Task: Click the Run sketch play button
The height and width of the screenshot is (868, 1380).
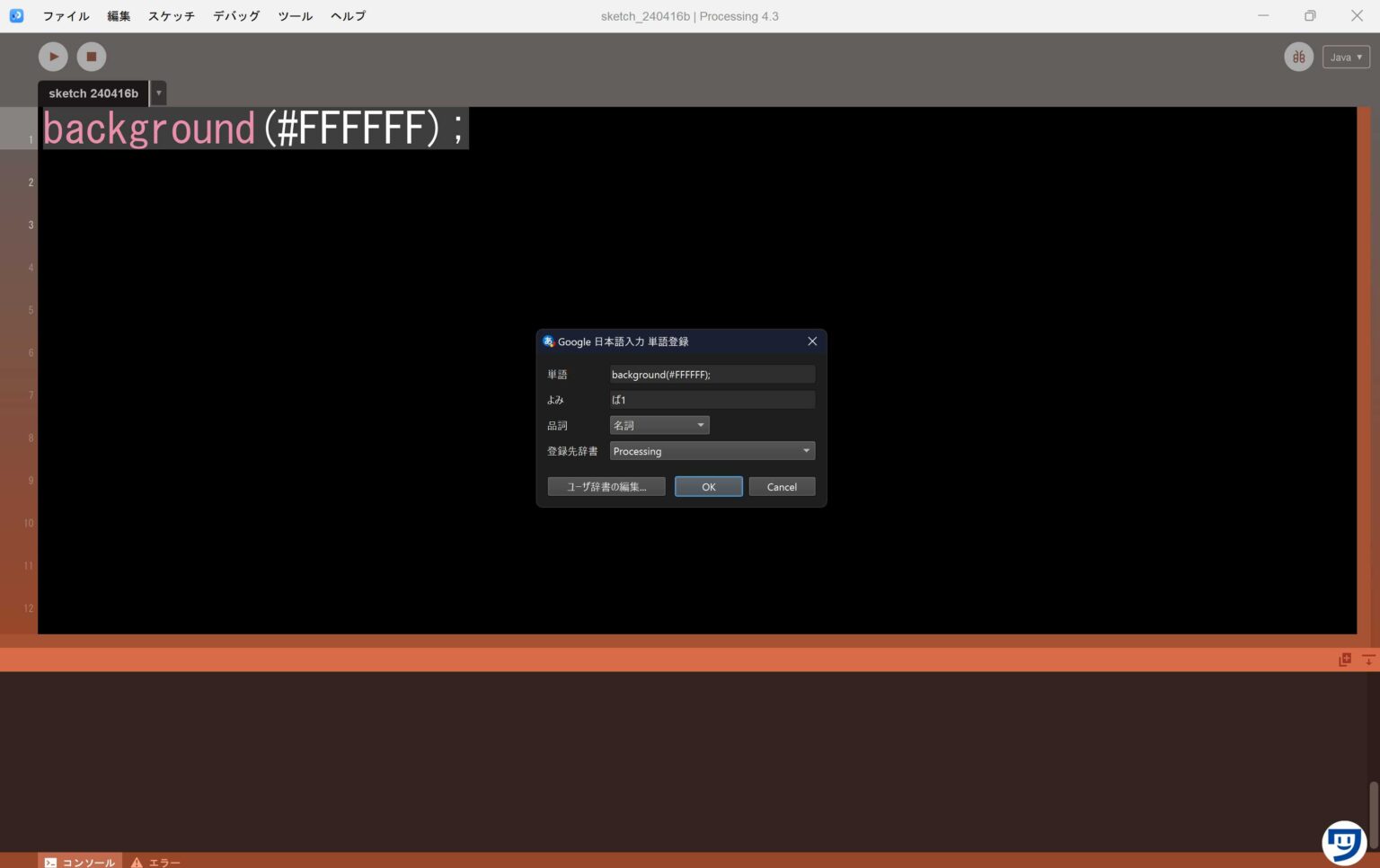Action: click(x=53, y=57)
